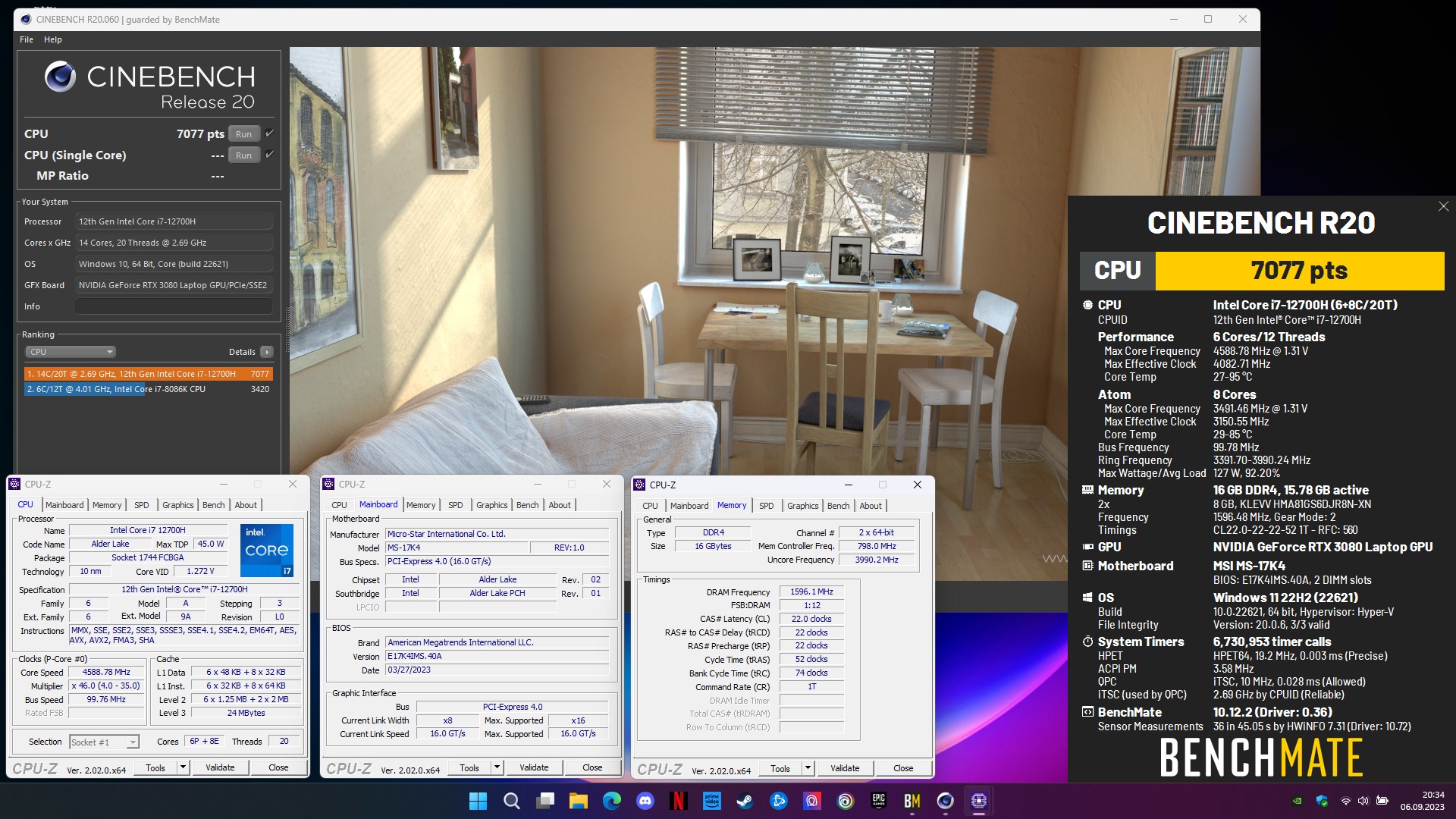This screenshot has height=819, width=1456.
Task: Open the Cinebench Help menu
Action: pos(52,39)
